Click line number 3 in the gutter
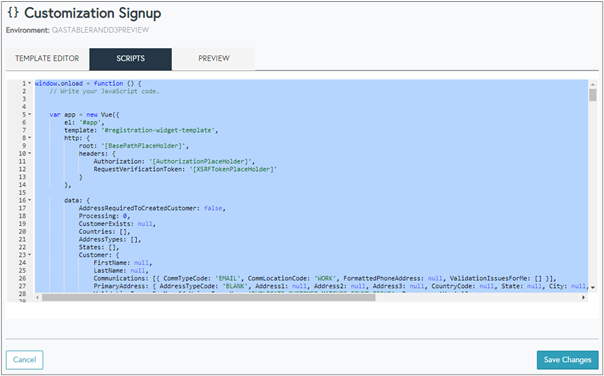Viewport: 604px width, 376px height. 24,99
